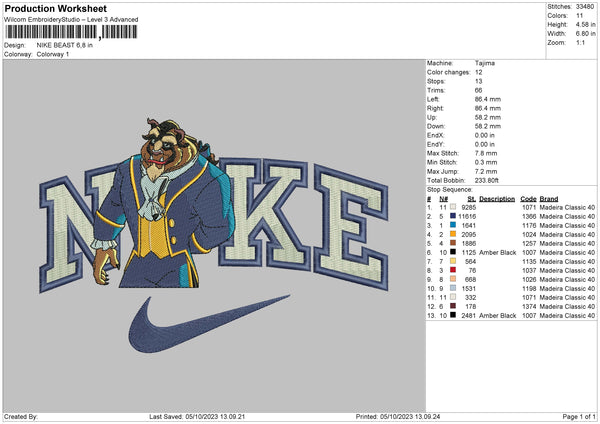
Task: Click the Code column header
Action: point(528,199)
